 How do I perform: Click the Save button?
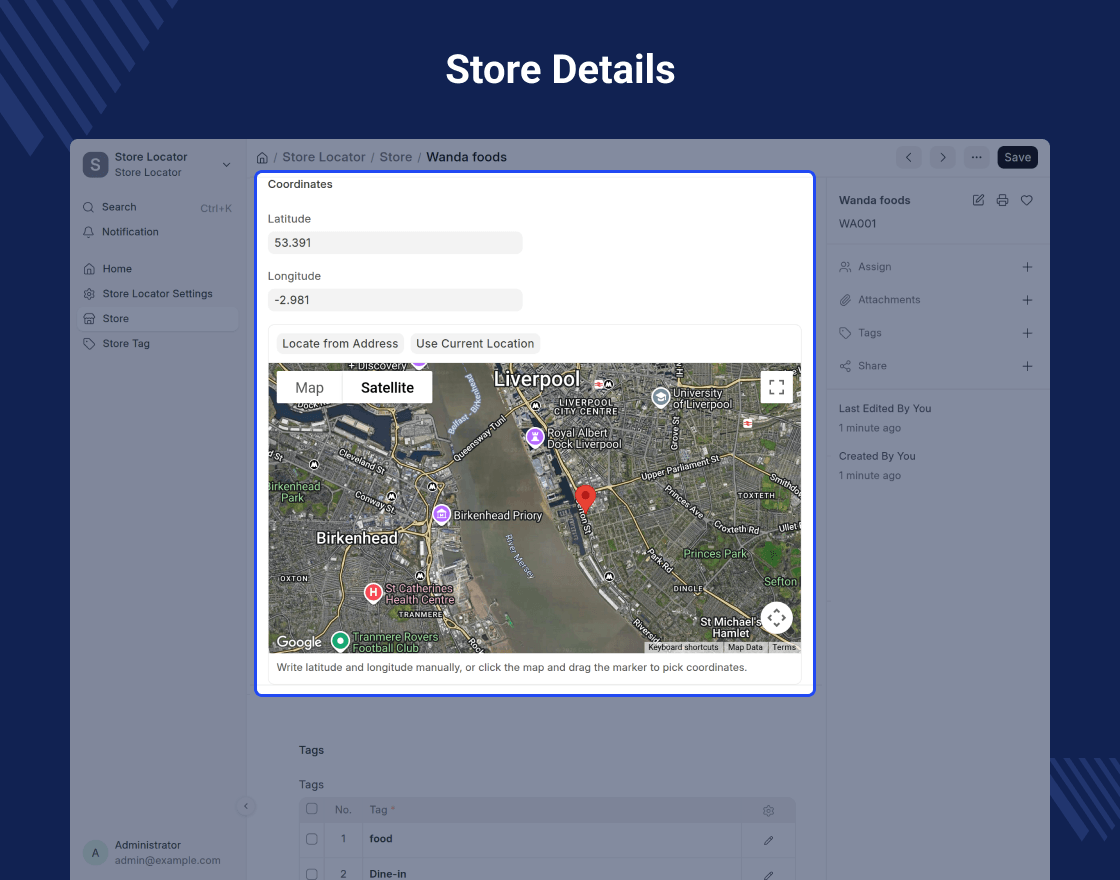click(x=1017, y=157)
